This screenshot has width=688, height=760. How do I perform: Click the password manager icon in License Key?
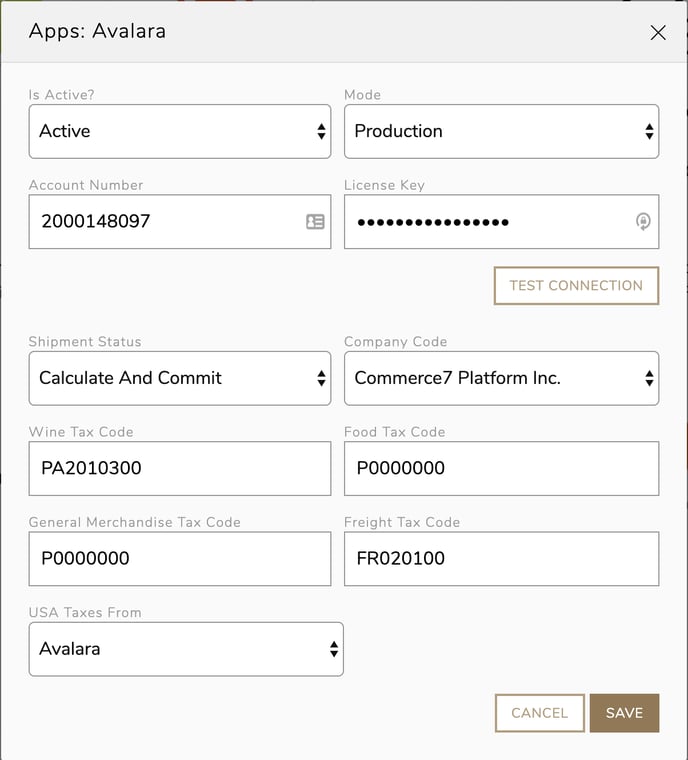tap(643, 222)
